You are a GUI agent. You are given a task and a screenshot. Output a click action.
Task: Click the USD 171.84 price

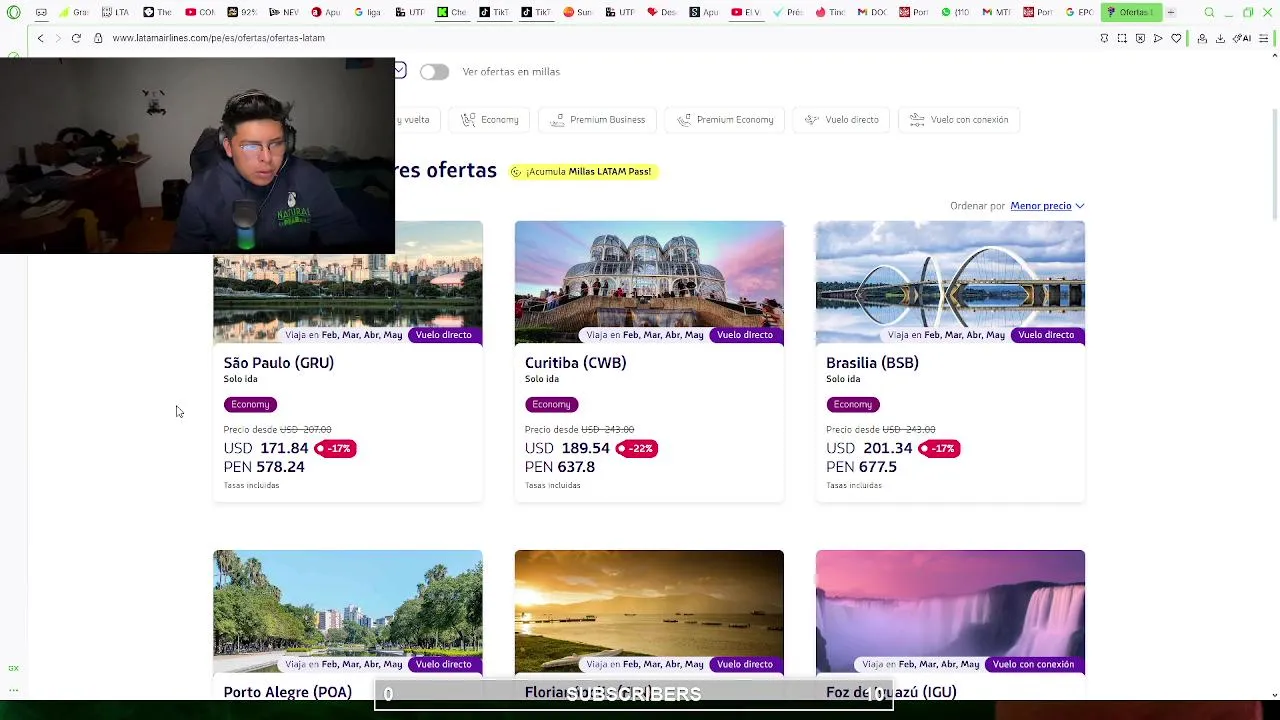(266, 449)
